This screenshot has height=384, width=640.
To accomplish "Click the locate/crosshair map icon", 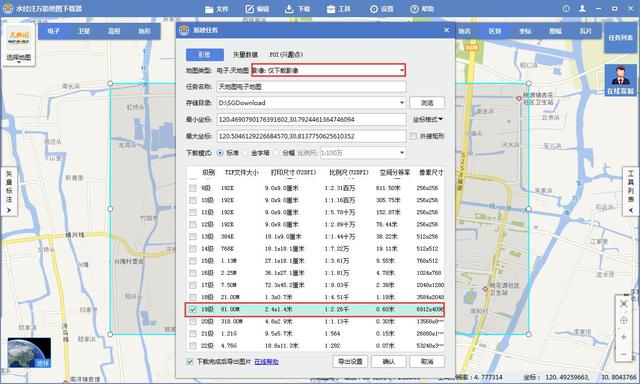I will (x=624, y=320).
